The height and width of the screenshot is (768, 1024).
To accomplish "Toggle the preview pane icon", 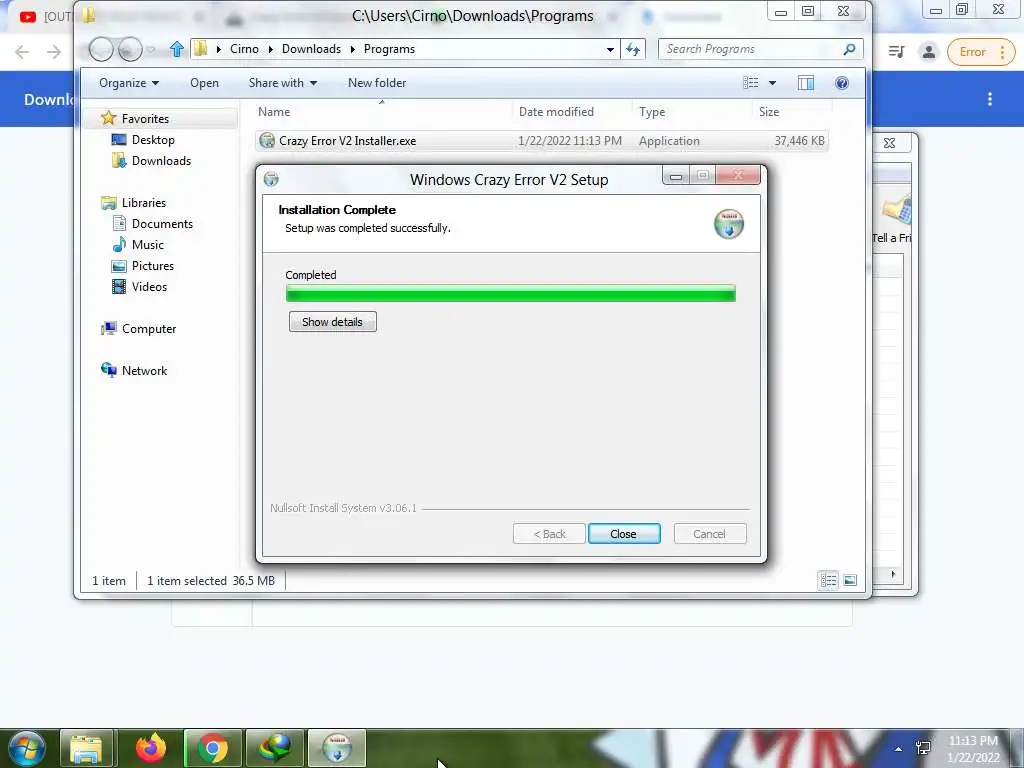I will click(x=806, y=83).
